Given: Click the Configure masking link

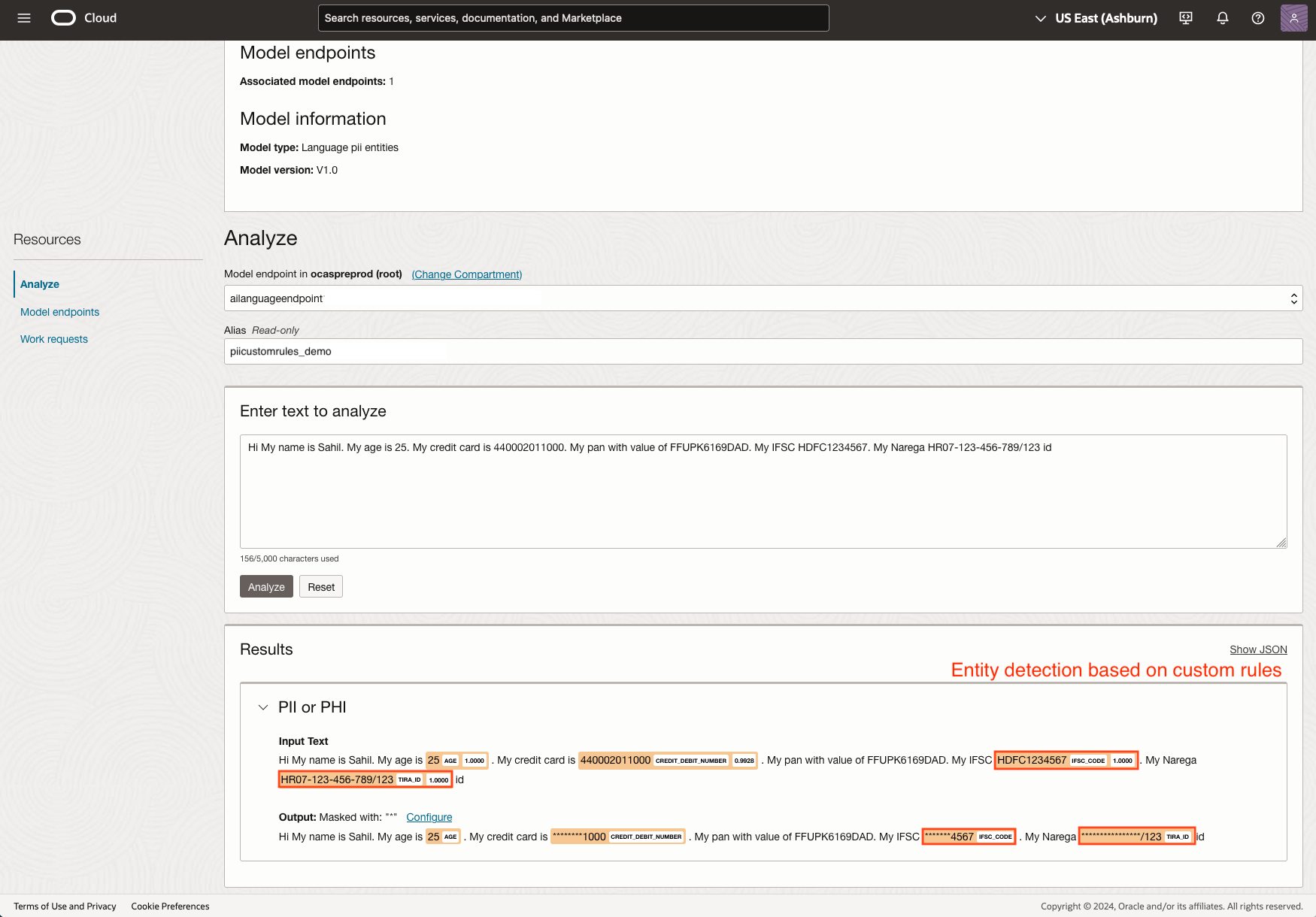Looking at the screenshot, I should [x=429, y=817].
